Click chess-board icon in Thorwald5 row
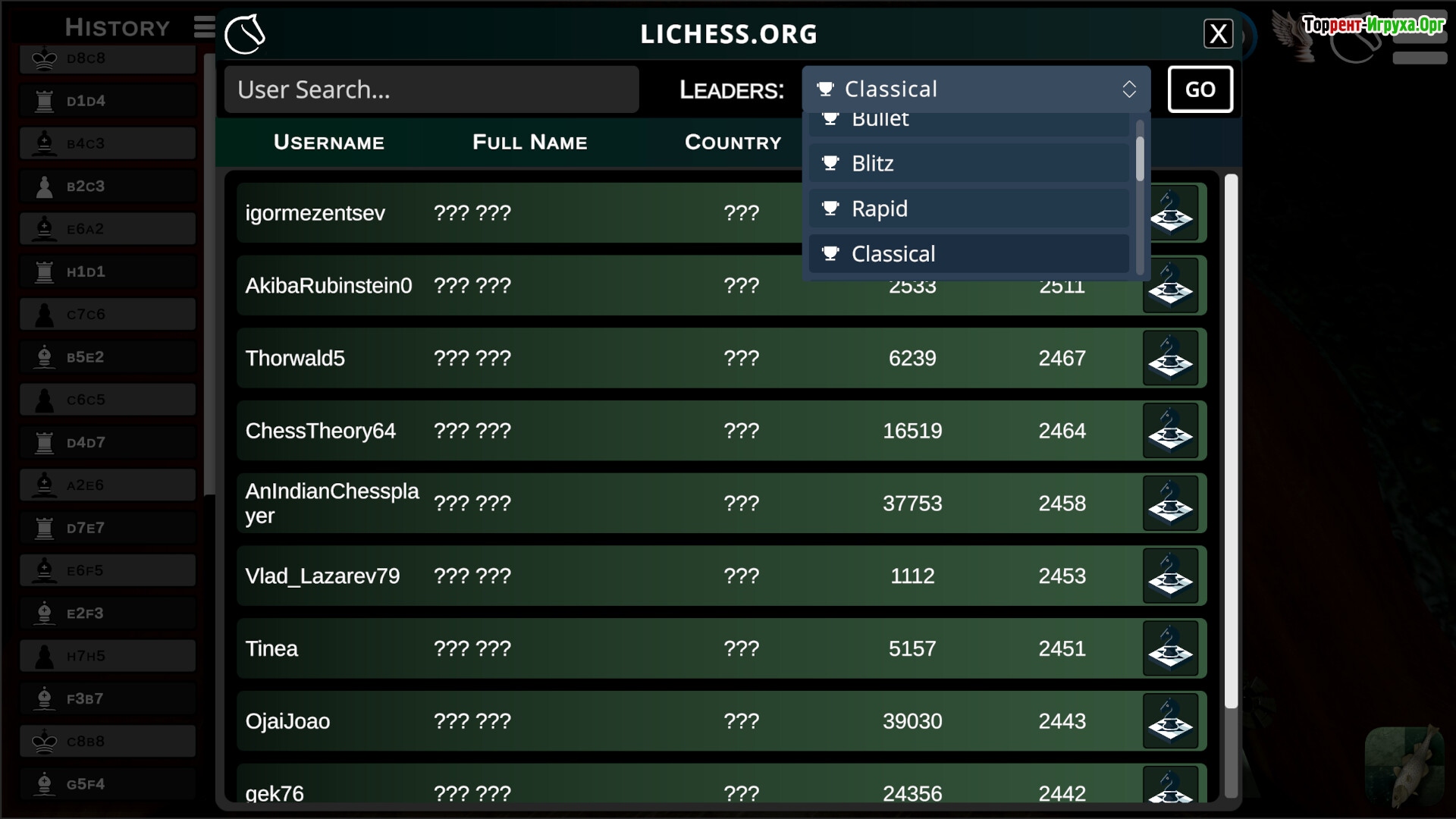Screen dimensions: 1456x819 [x=1170, y=358]
